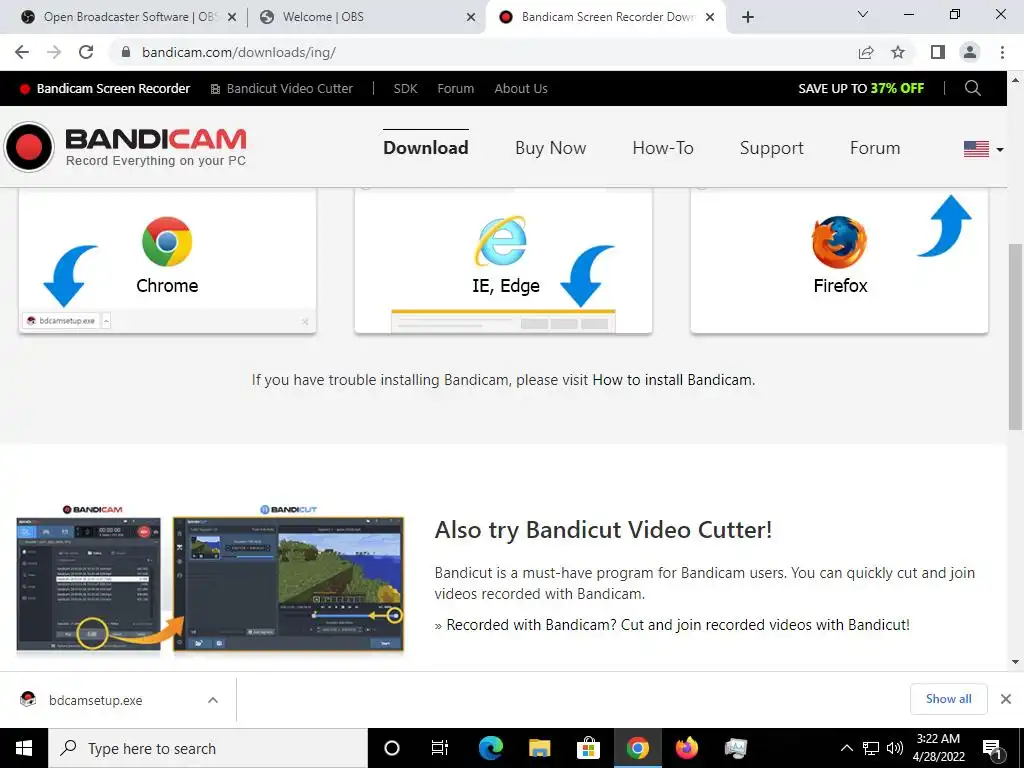Open Chrome side panel icon
The image size is (1024, 768).
(x=938, y=52)
